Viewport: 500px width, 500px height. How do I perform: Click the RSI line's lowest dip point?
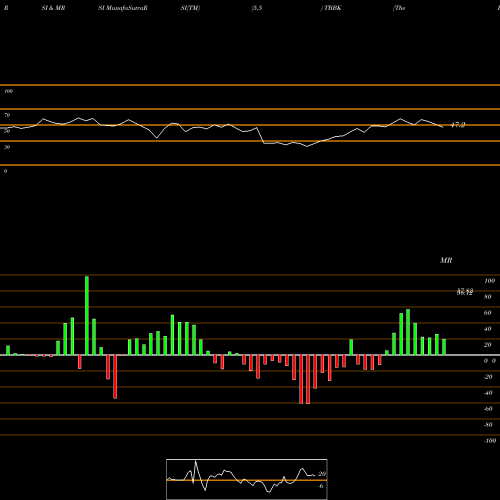pyautogui.click(x=307, y=146)
